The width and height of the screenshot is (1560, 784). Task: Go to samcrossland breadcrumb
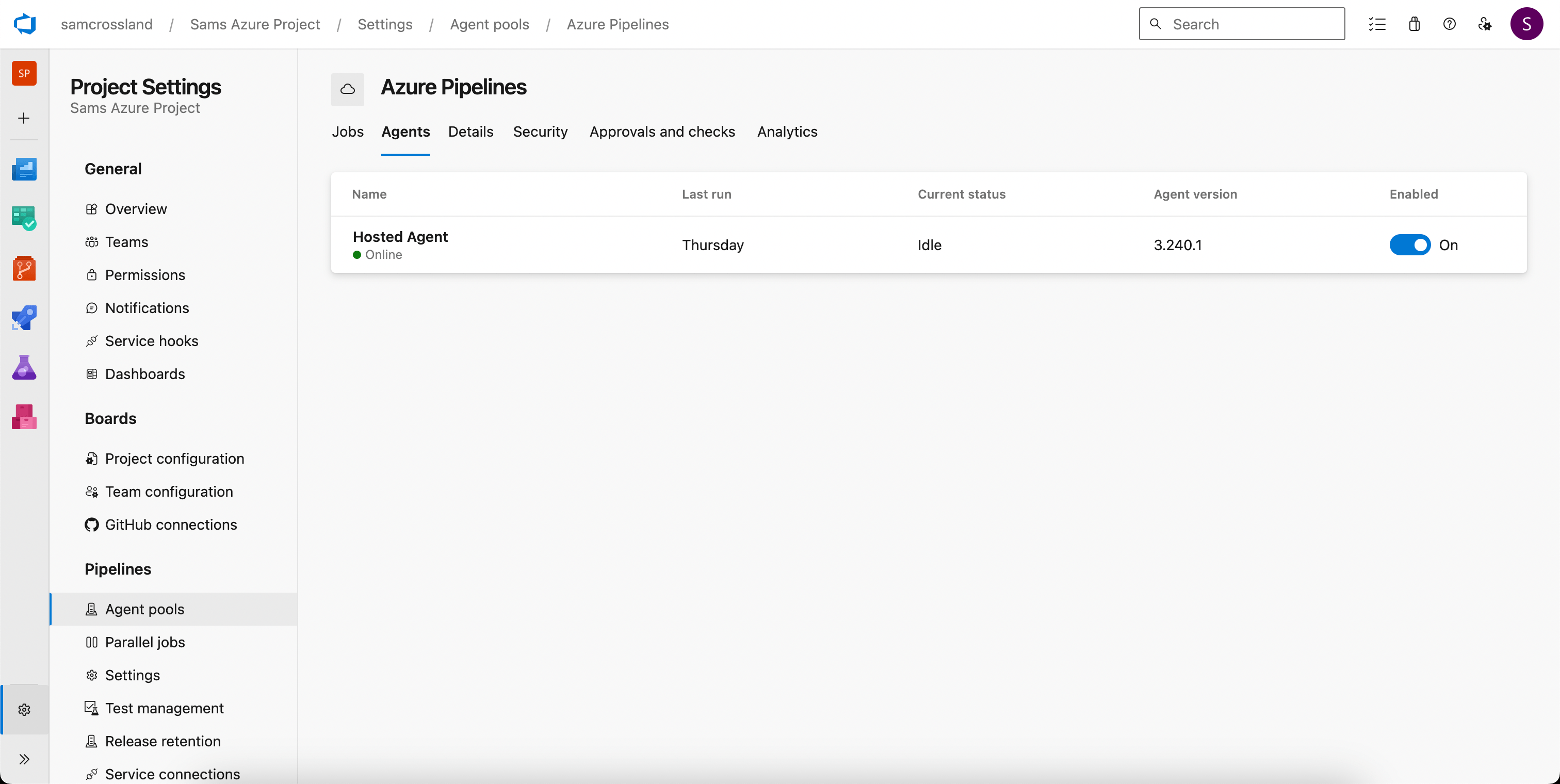pyautogui.click(x=107, y=24)
